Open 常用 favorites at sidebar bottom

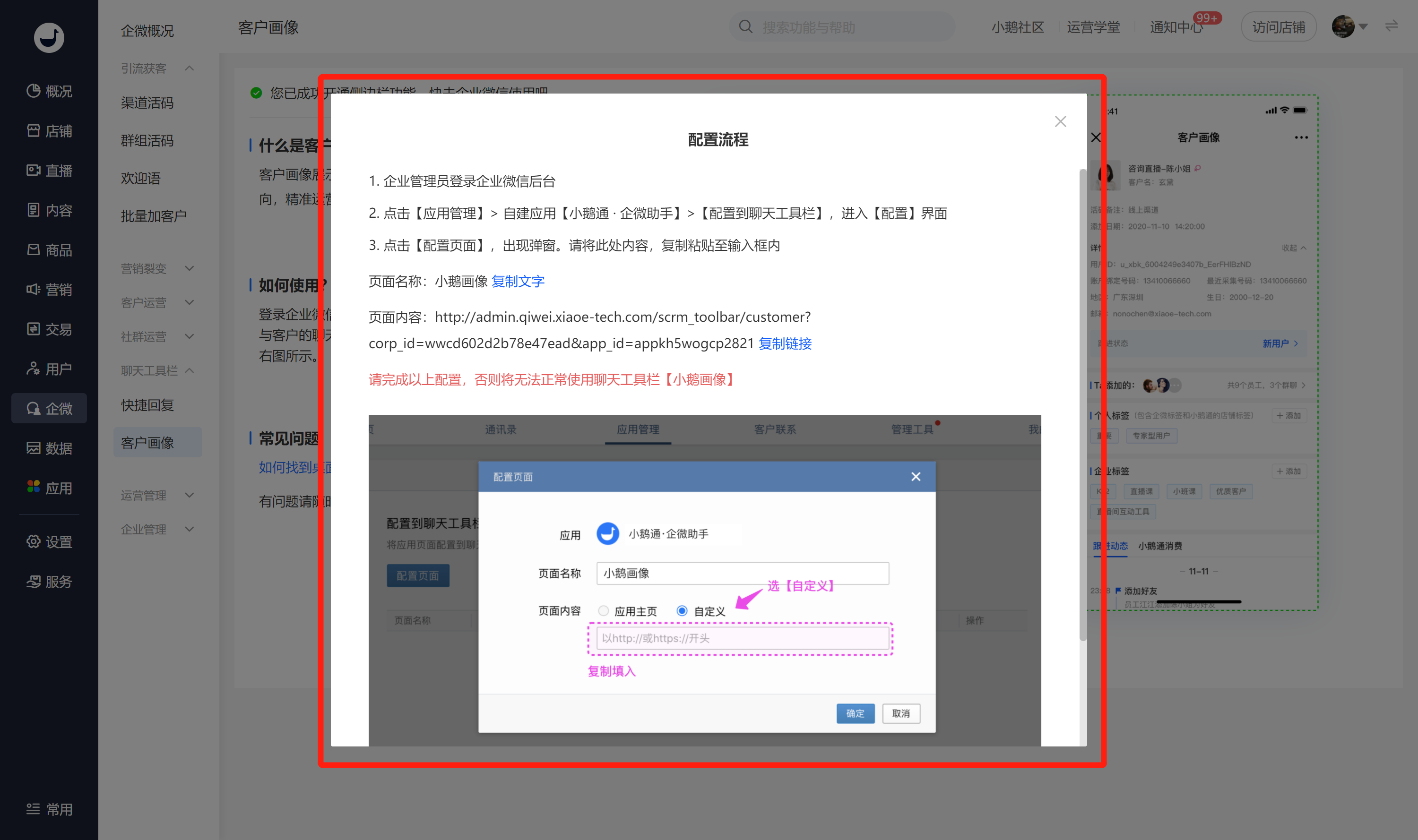[x=49, y=809]
